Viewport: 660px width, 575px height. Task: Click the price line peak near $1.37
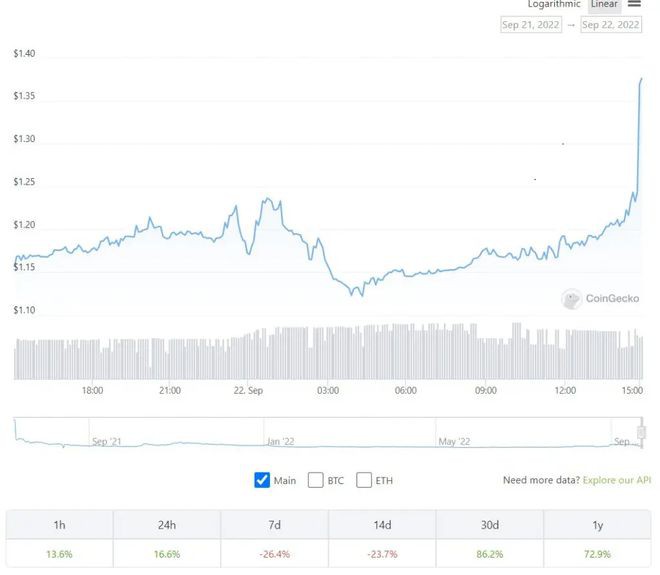[x=641, y=79]
